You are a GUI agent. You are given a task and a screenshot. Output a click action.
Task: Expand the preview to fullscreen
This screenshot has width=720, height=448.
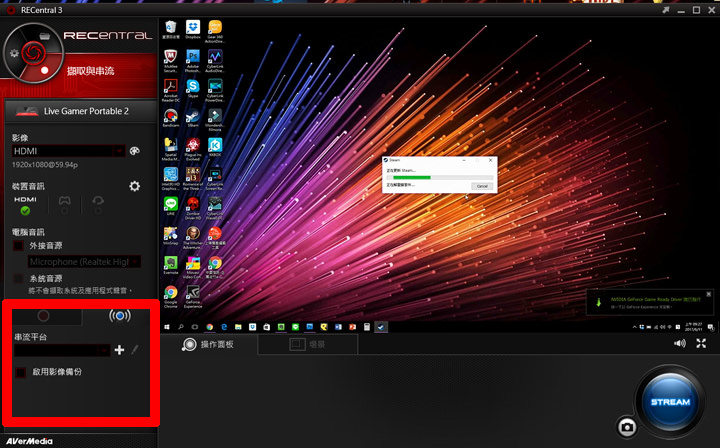point(701,343)
